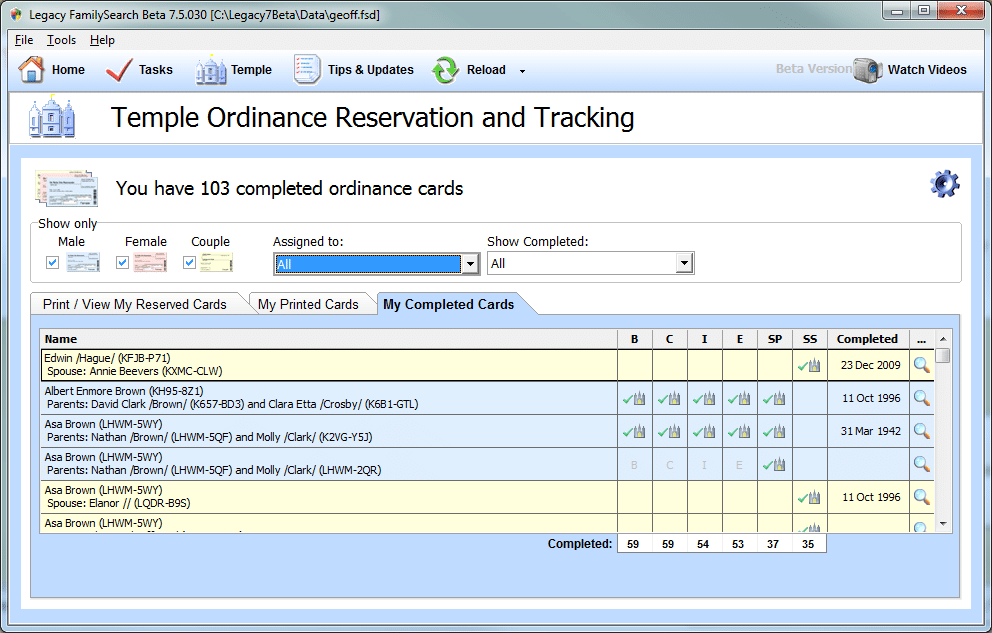This screenshot has height=633, width=992.
Task: Select the Albert Enmore Brown (KH95-8Z1) name
Action: click(x=124, y=391)
